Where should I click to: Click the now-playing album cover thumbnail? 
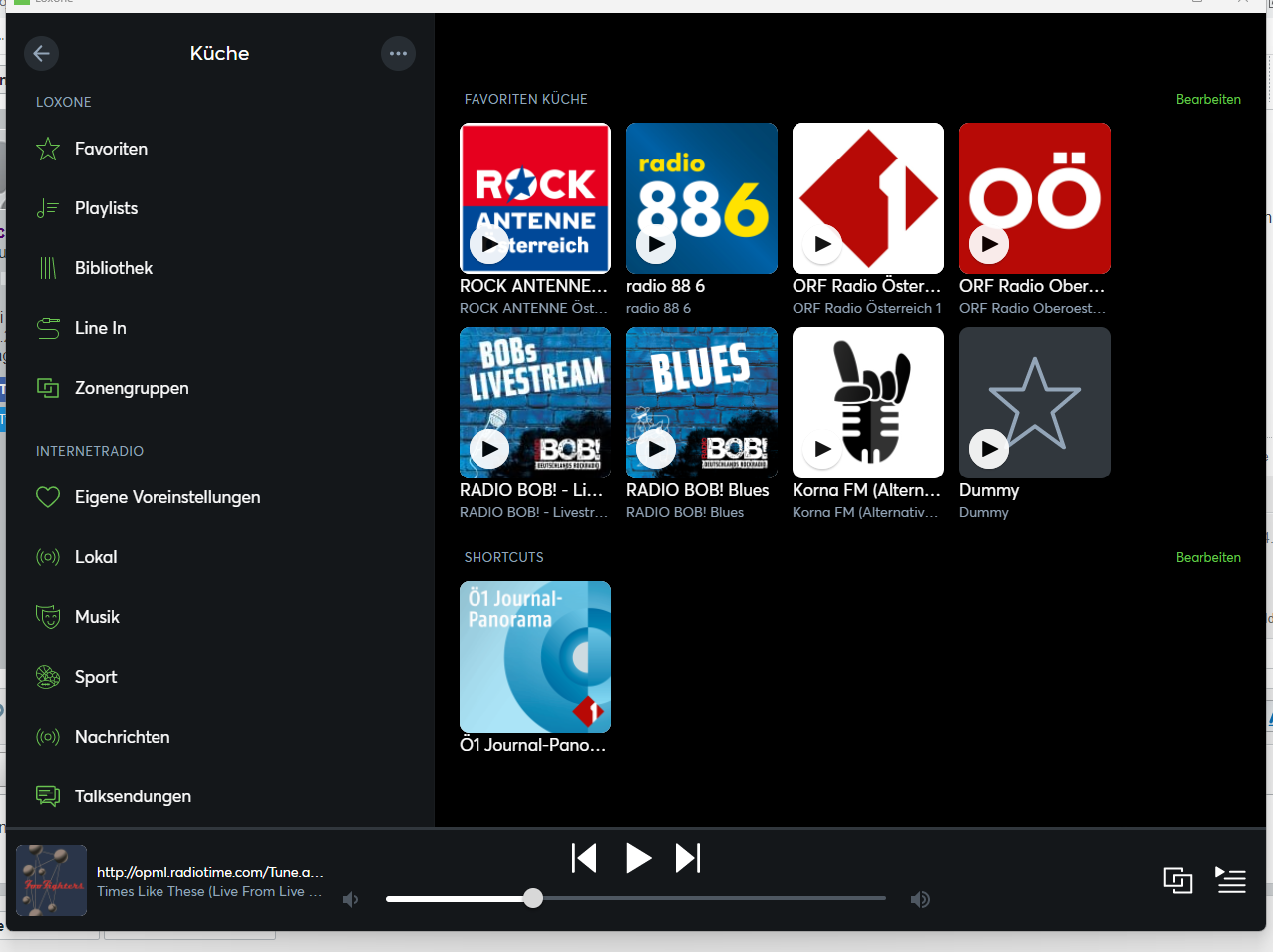[52, 880]
